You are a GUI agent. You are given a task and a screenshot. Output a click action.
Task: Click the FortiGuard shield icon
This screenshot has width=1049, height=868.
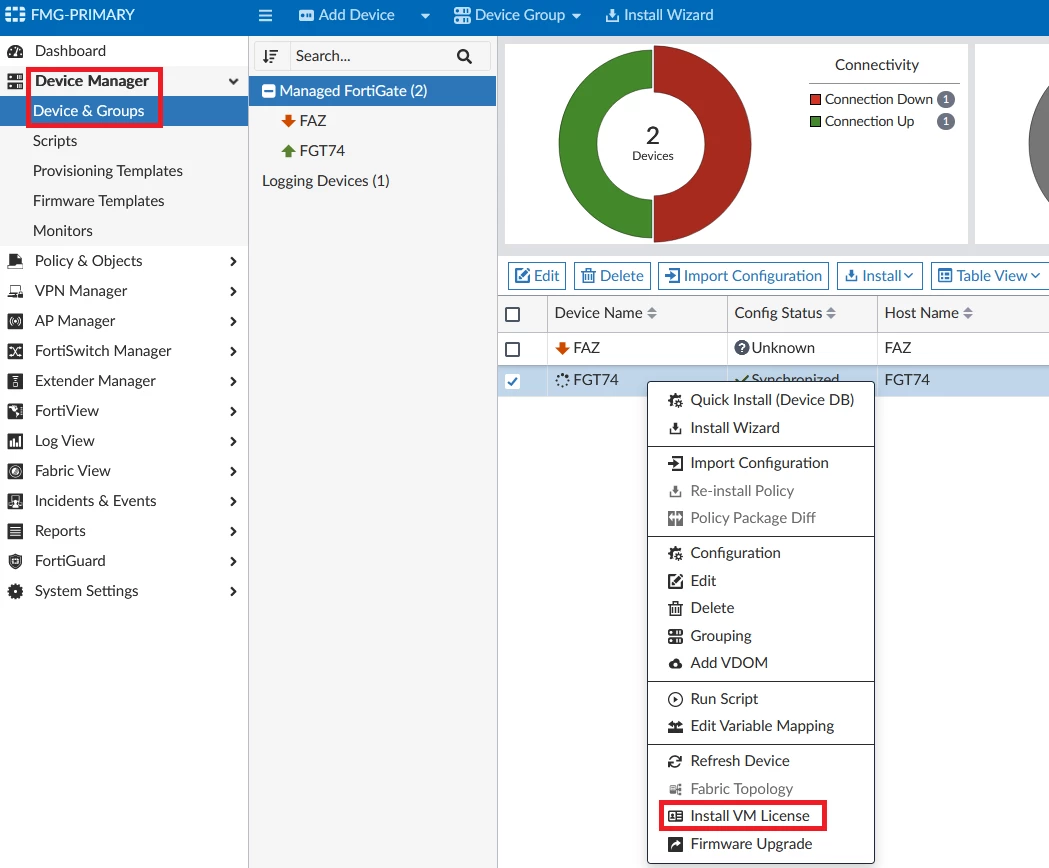[15, 561]
